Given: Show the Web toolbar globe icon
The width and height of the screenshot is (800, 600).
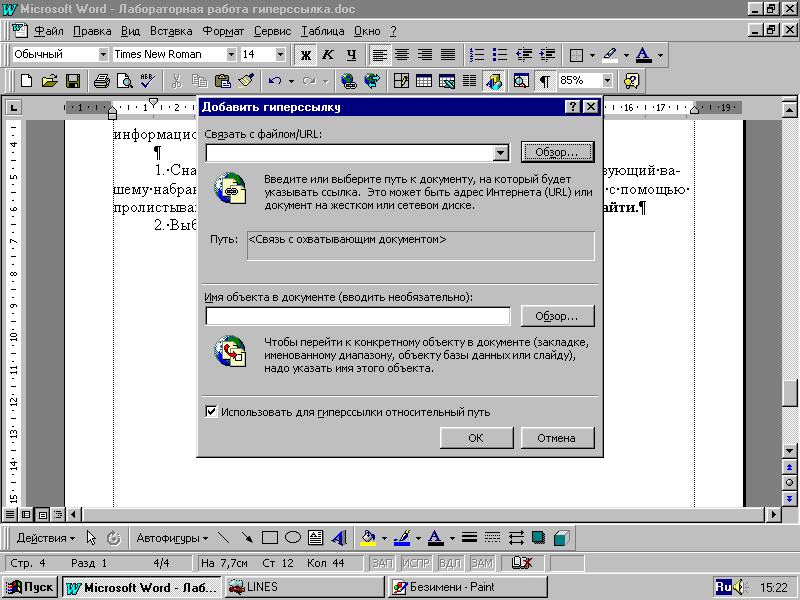Looking at the screenshot, I should coord(372,81).
